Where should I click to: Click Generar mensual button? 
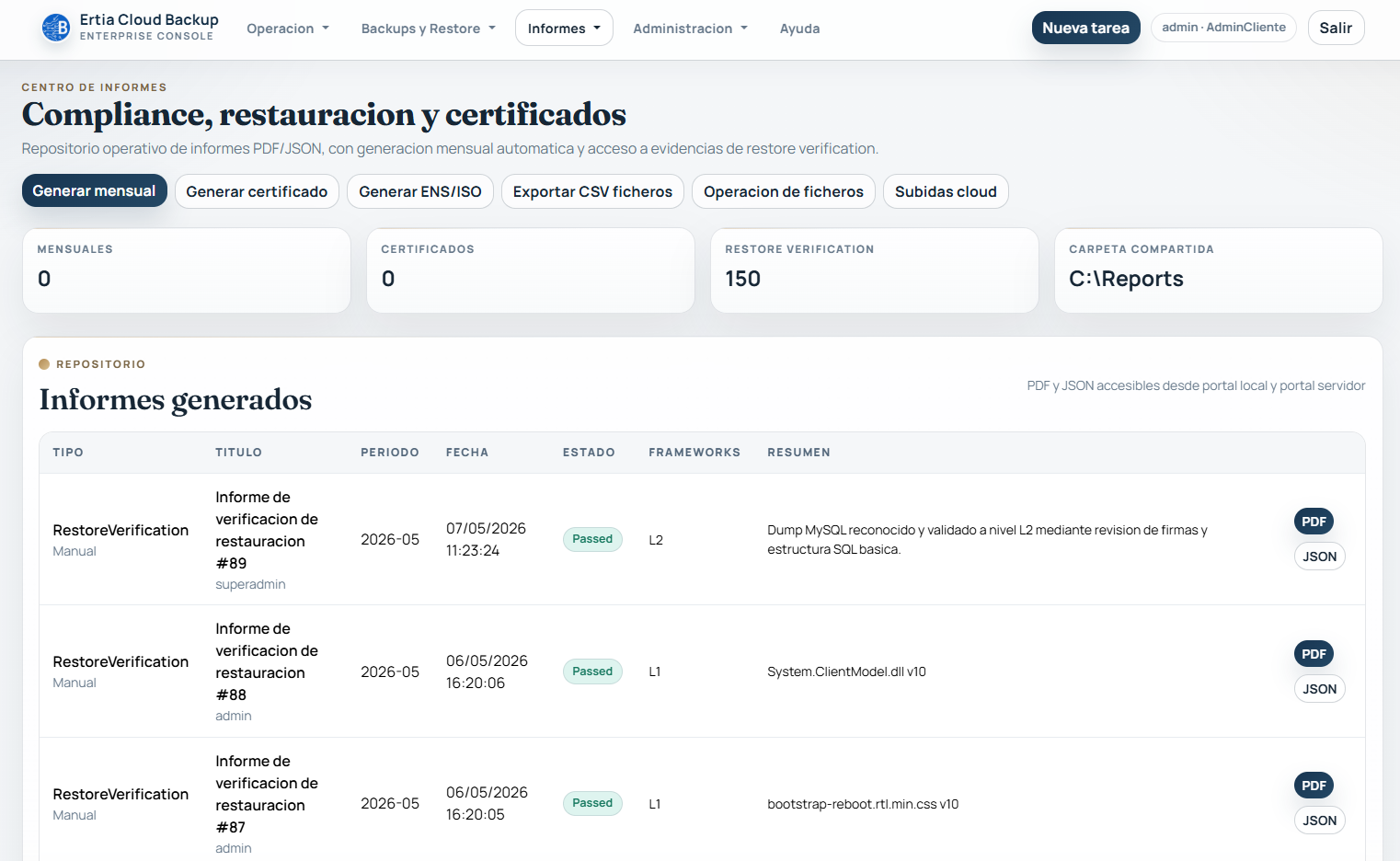tap(95, 190)
